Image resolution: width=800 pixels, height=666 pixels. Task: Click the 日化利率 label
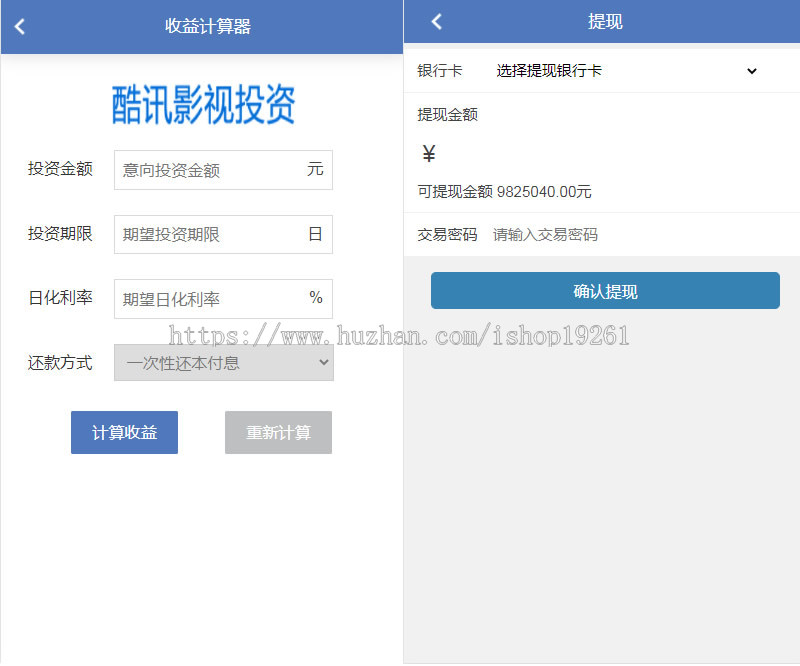(60, 298)
